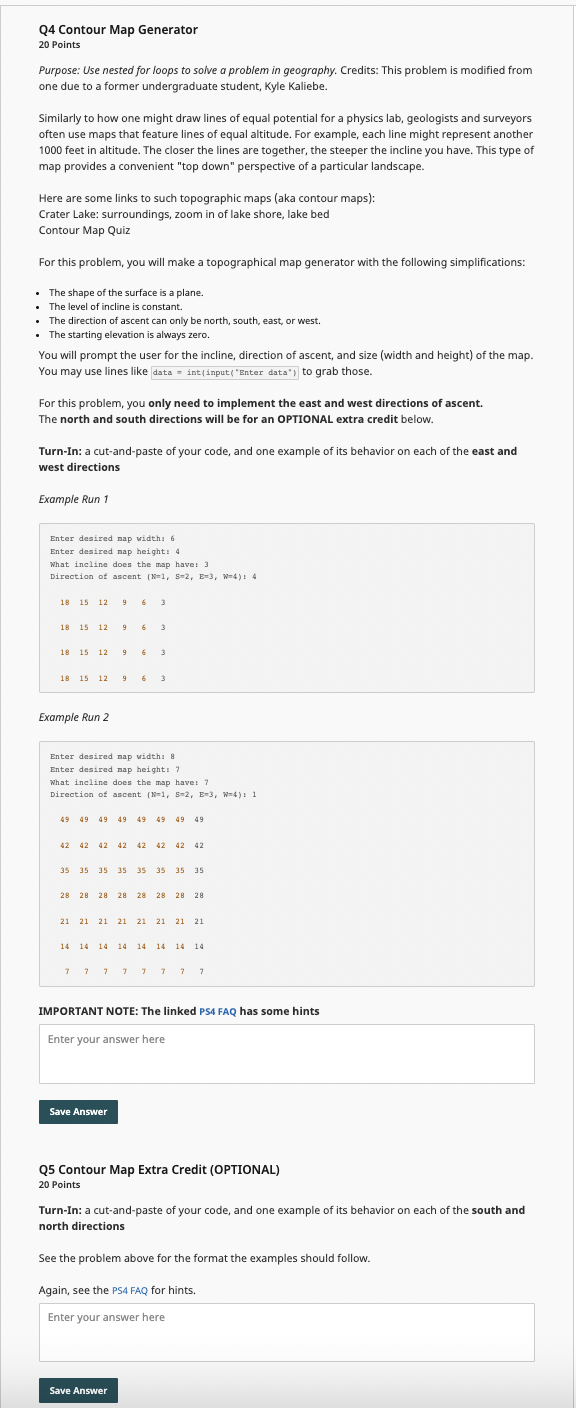Click the Example Run 2 output box
576x1408 pixels.
[x=286, y=865]
